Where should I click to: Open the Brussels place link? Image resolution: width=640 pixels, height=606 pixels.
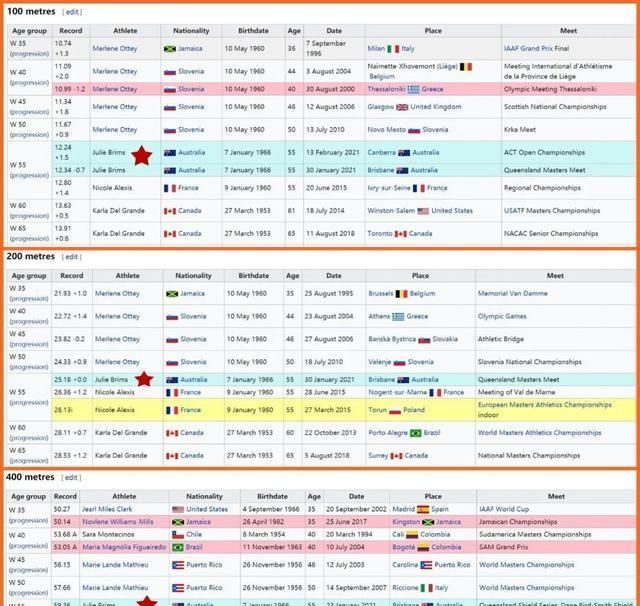click(381, 293)
